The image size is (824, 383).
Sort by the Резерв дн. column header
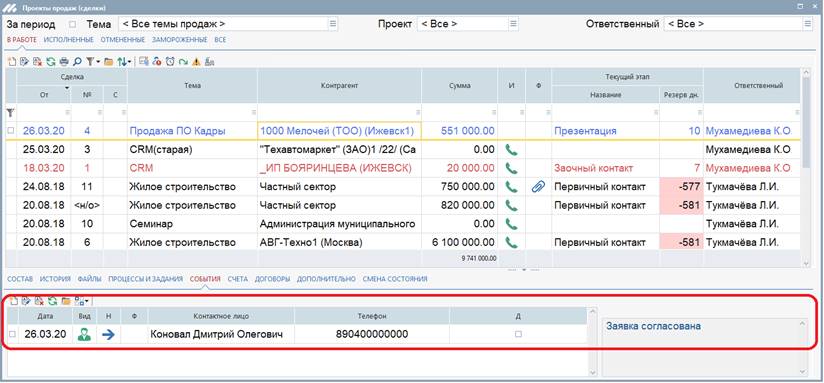tap(681, 95)
